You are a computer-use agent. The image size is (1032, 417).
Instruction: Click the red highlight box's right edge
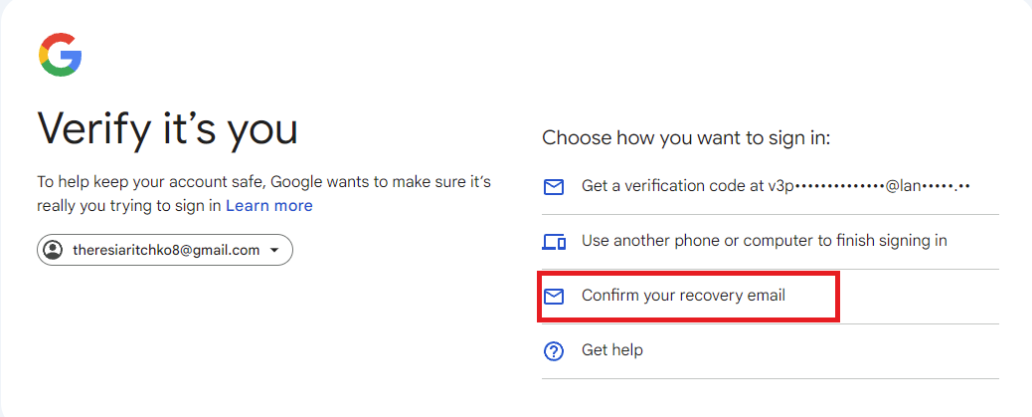pyautogui.click(x=837, y=296)
